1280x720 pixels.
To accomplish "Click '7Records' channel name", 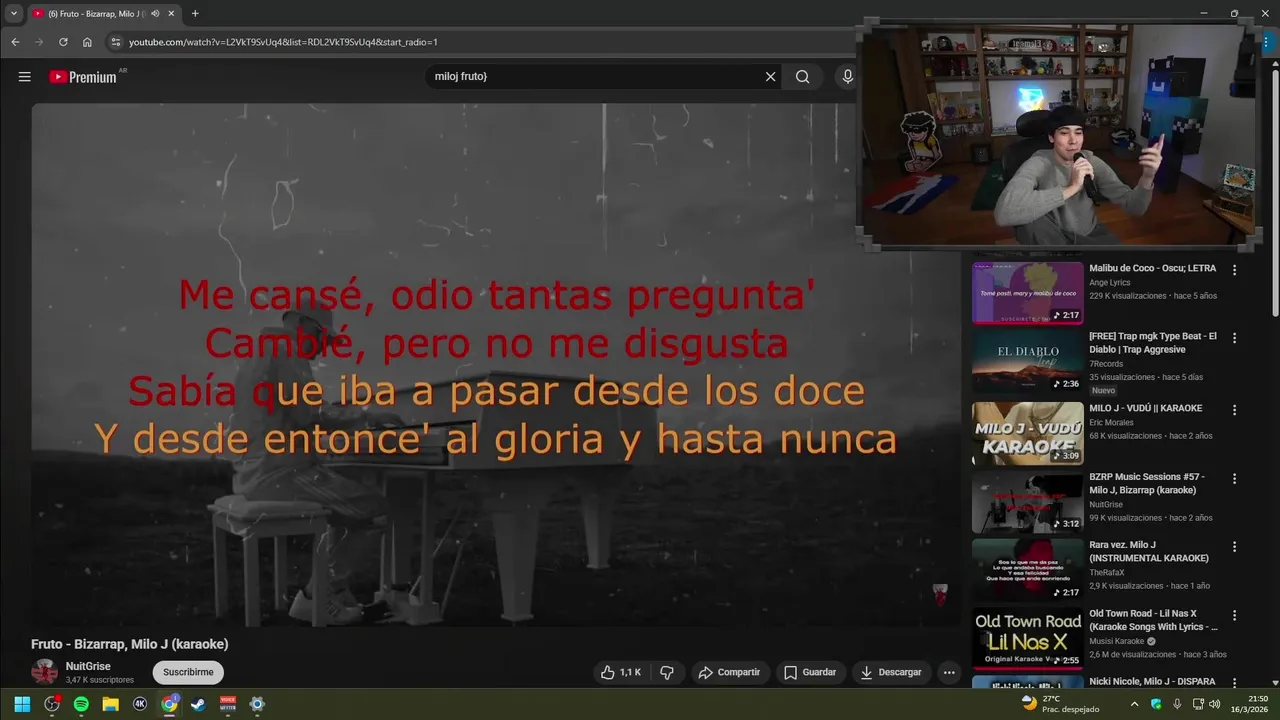I will 1106,364.
